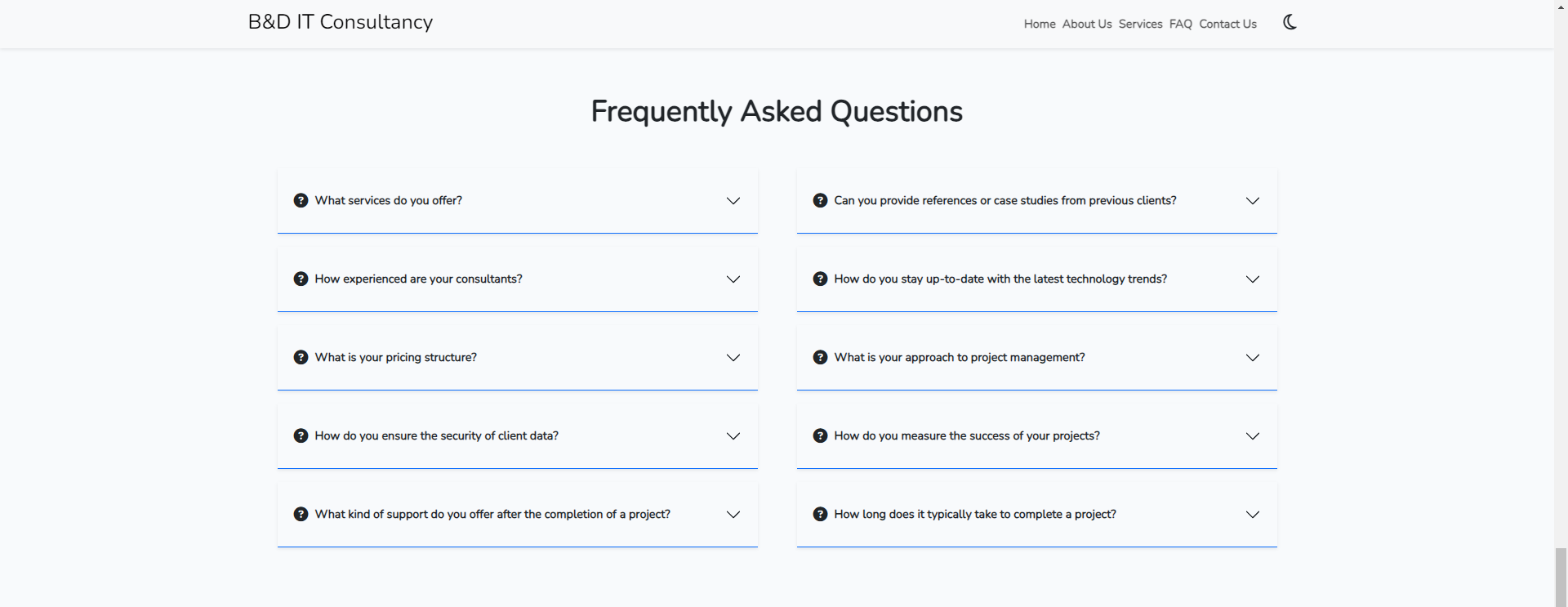Expand chevron for the post-project support question
Viewport: 1568px width, 607px height.
[x=733, y=515]
